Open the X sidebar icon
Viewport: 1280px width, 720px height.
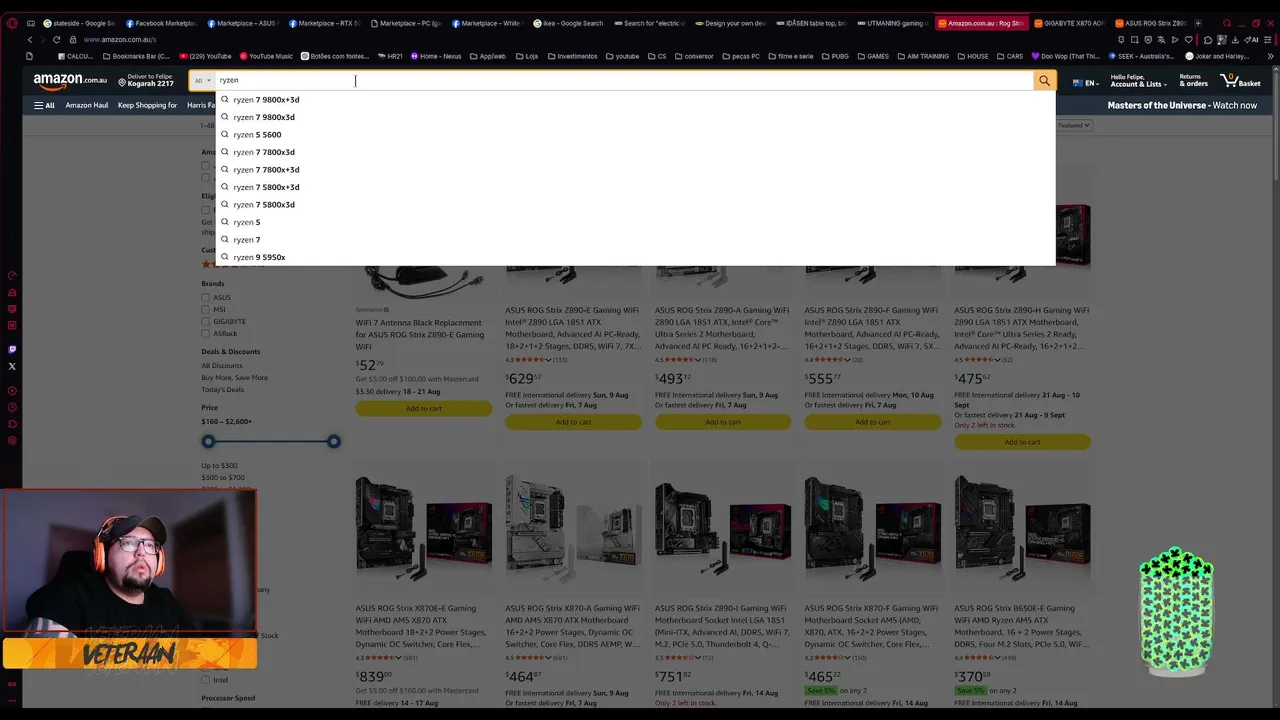point(12,367)
